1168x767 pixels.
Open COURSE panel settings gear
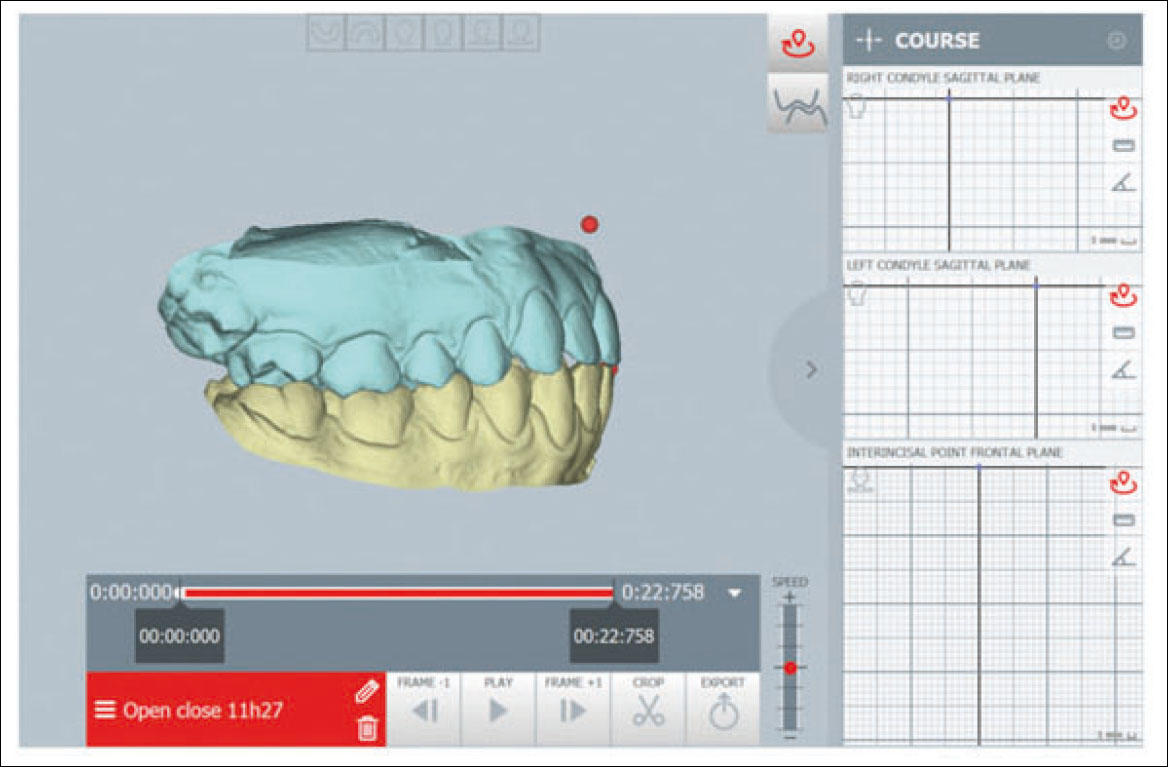click(1116, 40)
